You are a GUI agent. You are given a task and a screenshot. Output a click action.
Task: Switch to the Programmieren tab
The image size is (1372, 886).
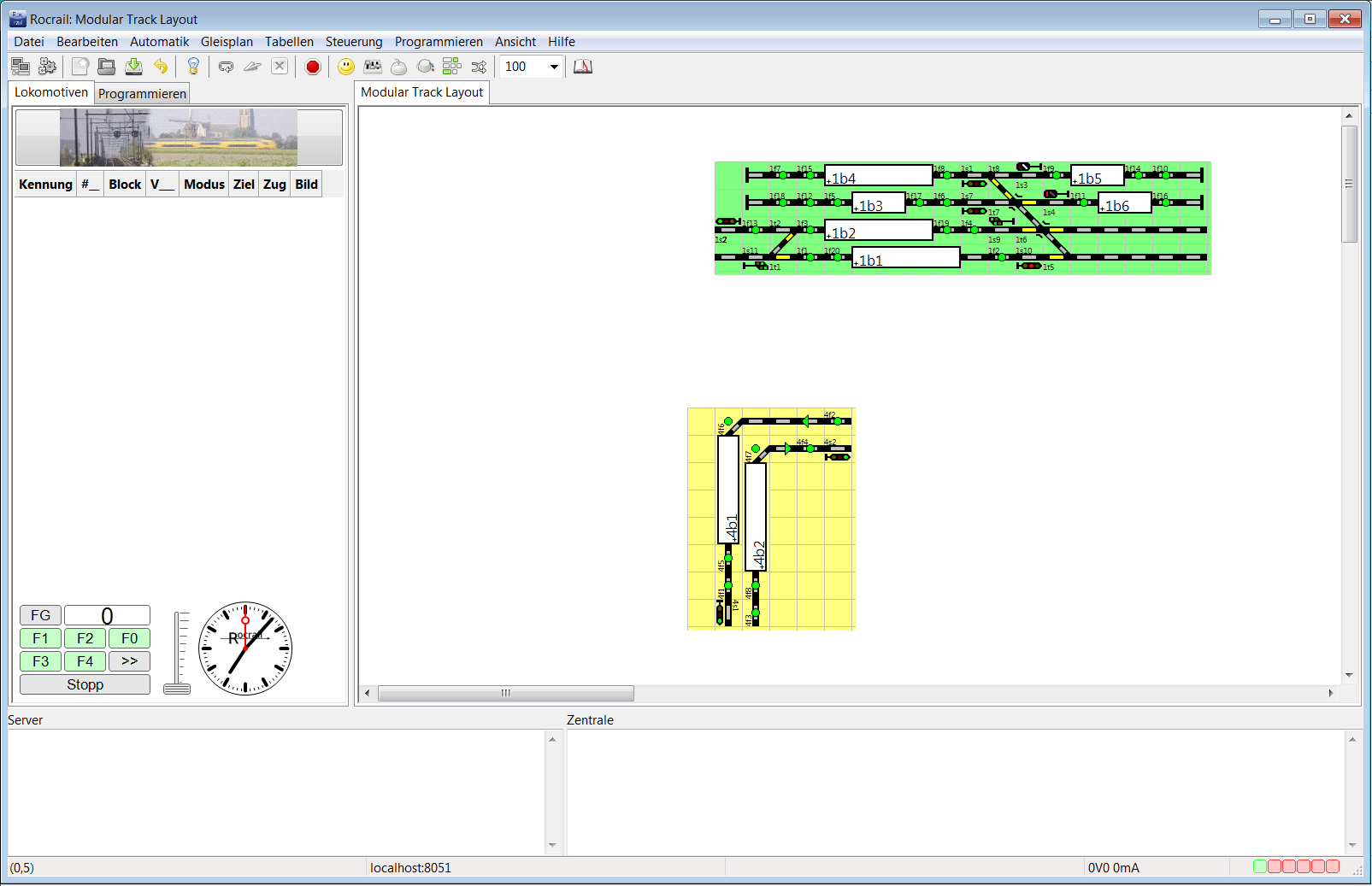(142, 94)
